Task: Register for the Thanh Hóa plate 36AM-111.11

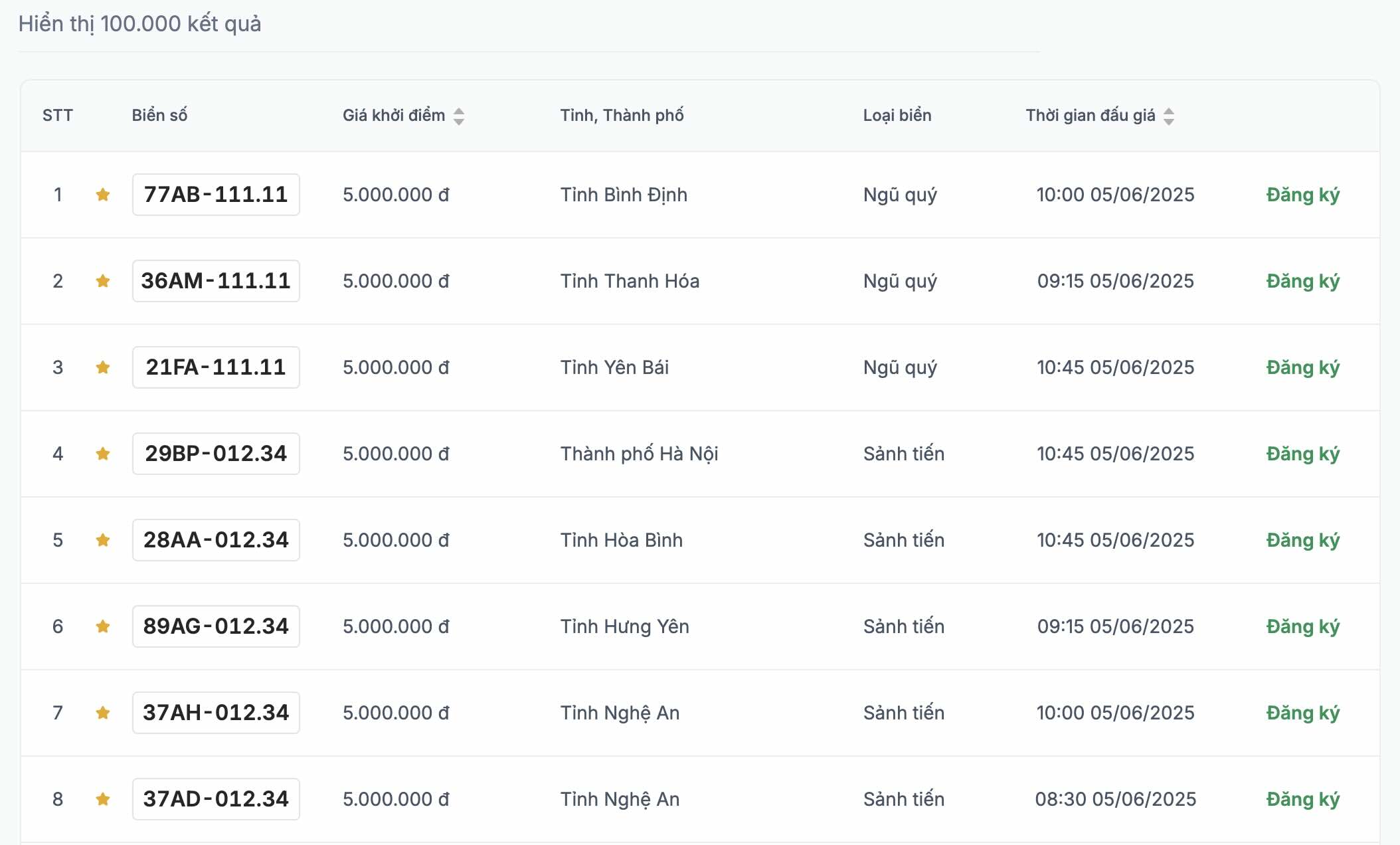Action: [1302, 281]
